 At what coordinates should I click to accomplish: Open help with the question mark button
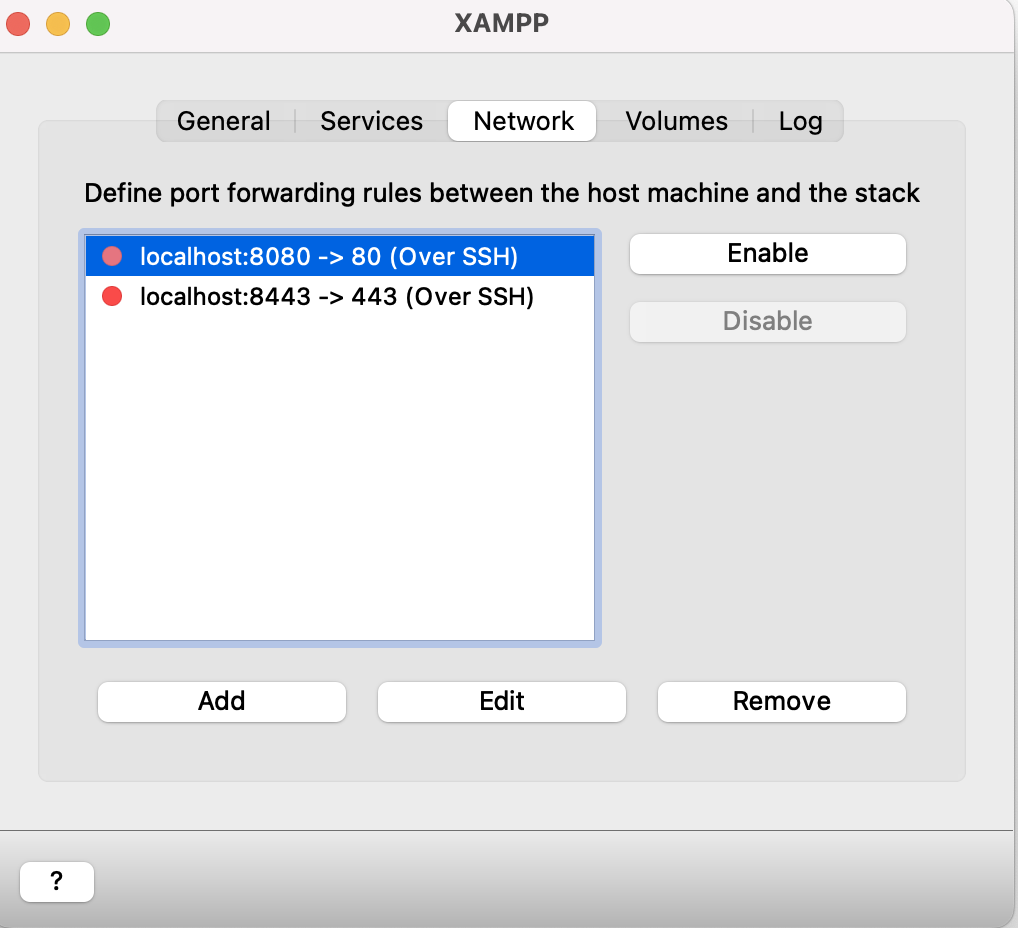click(x=57, y=882)
